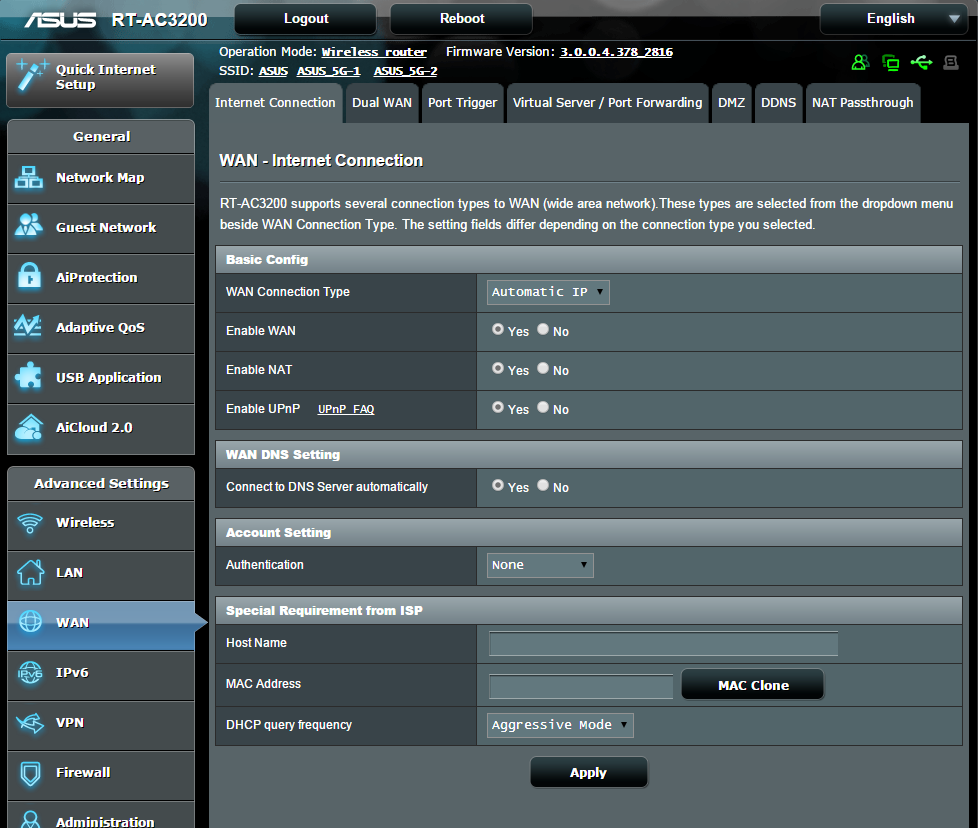978x828 pixels.
Task: Click the Adaptive QoS graph icon
Action: [x=28, y=326]
